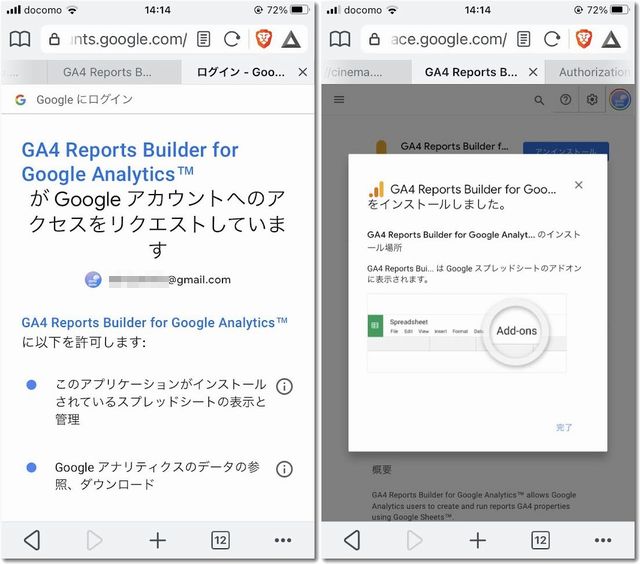Show info for Google アナリティクスのデータ permission

click(x=284, y=469)
